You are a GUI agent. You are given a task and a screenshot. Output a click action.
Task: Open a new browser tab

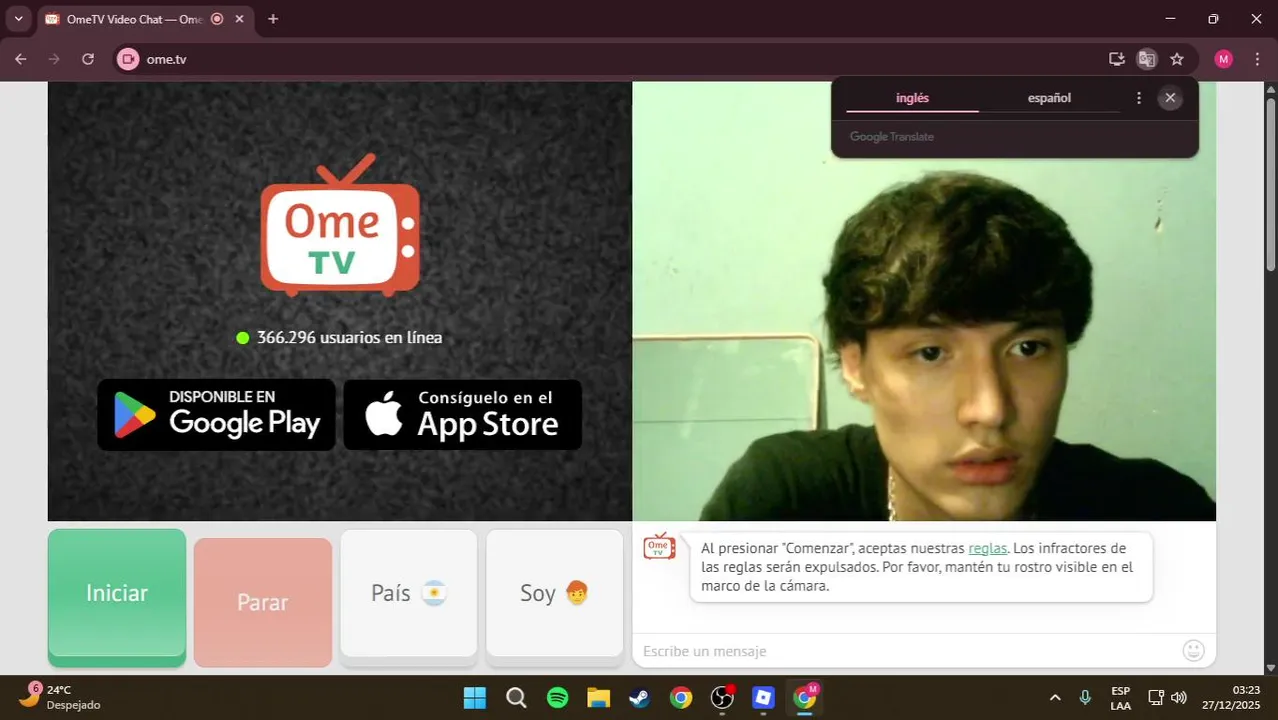[273, 19]
